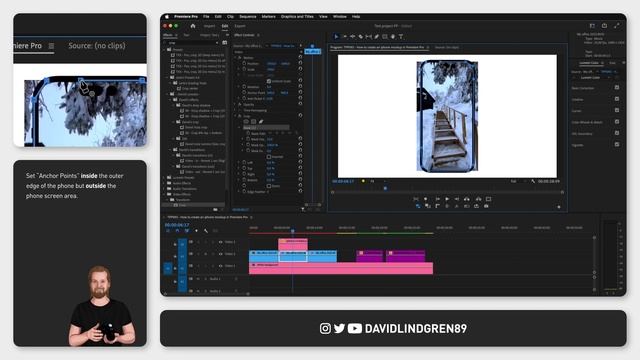Viewport: 640px width, 360px height.
Task: Click the Home icon
Action: [x=193, y=26]
